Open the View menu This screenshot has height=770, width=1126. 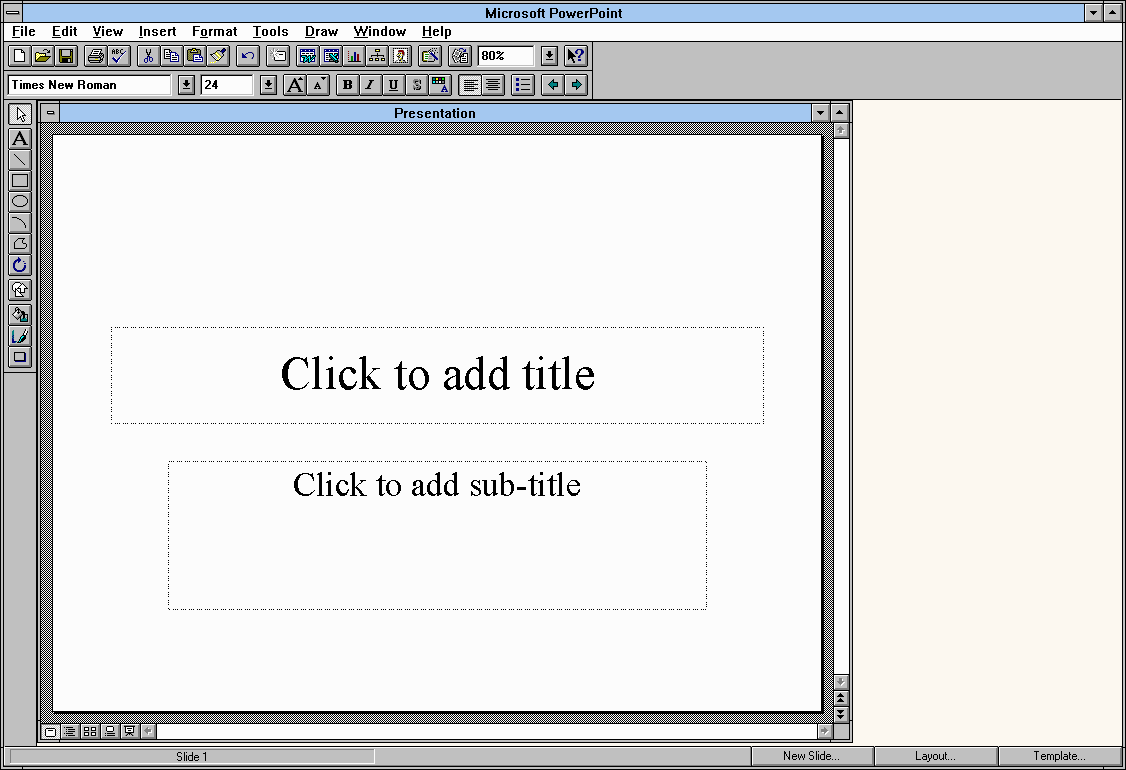click(x=108, y=32)
